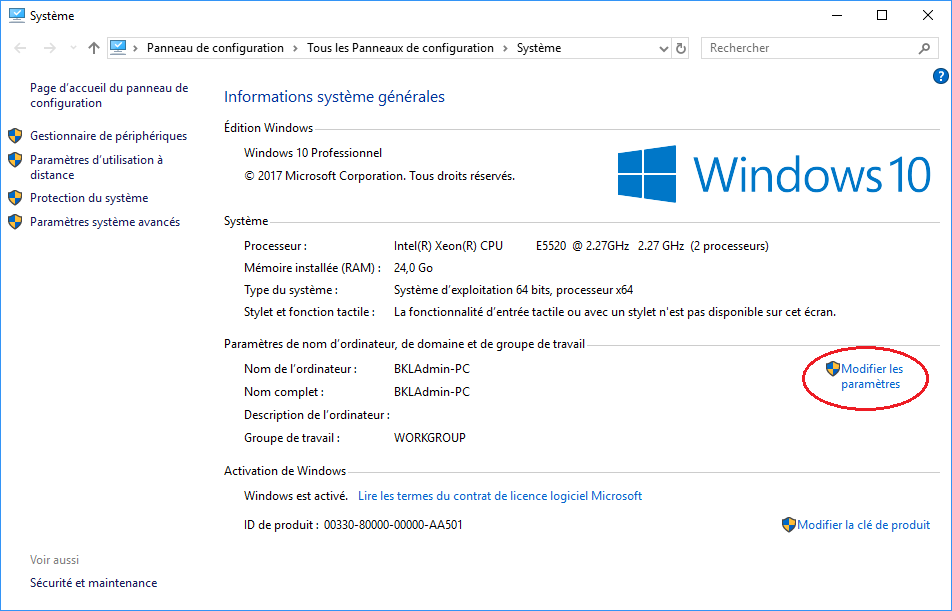The height and width of the screenshot is (611, 952).
Task: Open address bar history dropdown
Action: click(x=664, y=49)
